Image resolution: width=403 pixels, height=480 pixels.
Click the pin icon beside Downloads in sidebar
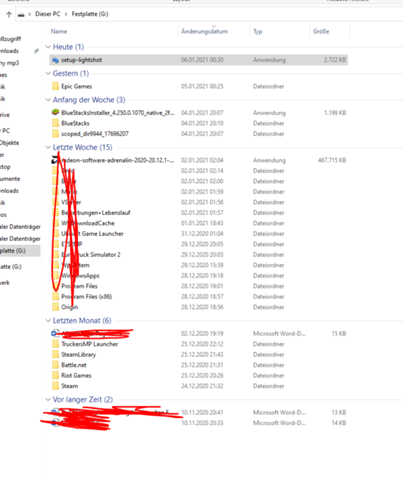pos(36,51)
